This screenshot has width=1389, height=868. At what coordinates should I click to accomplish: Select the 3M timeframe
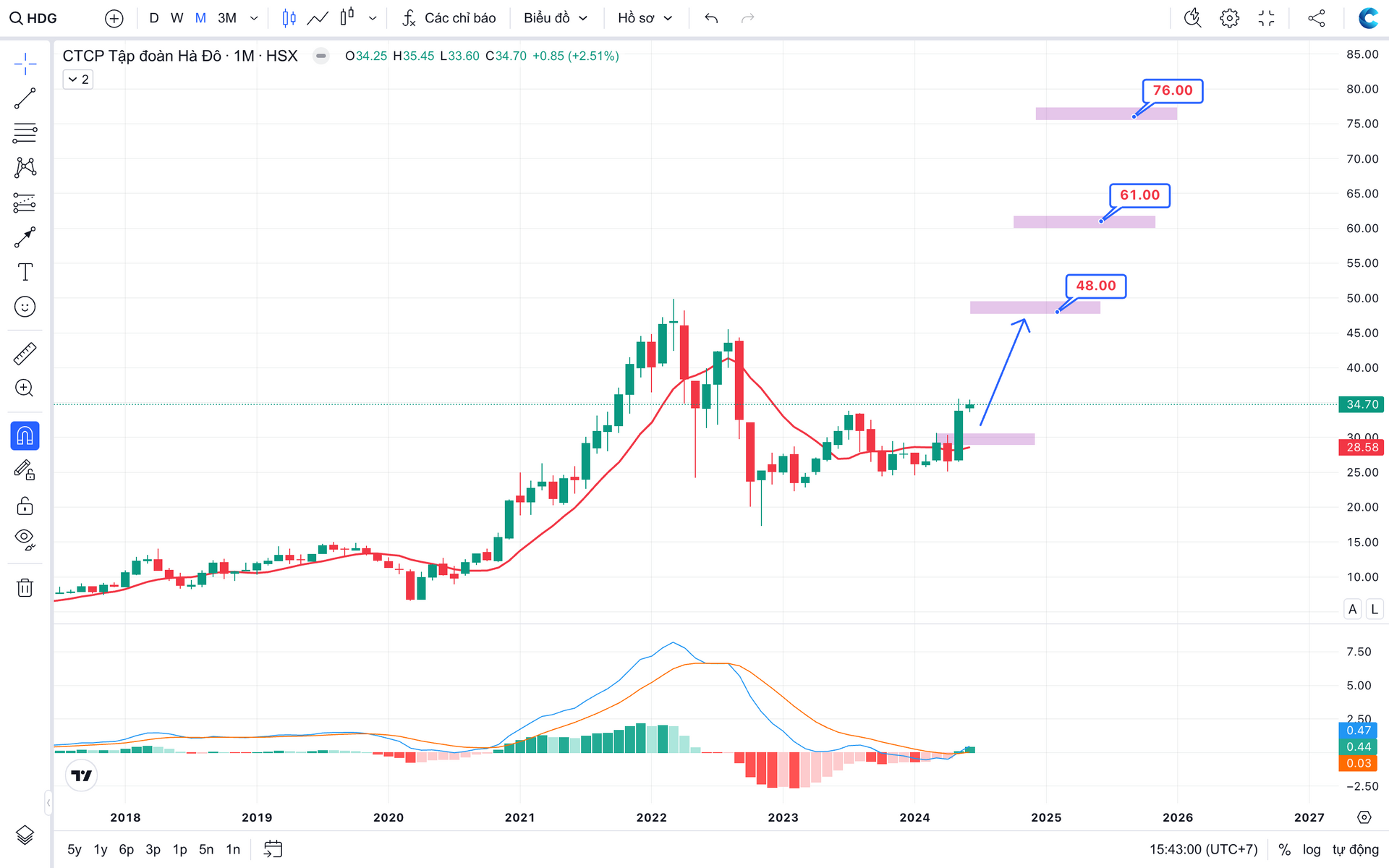tap(227, 18)
